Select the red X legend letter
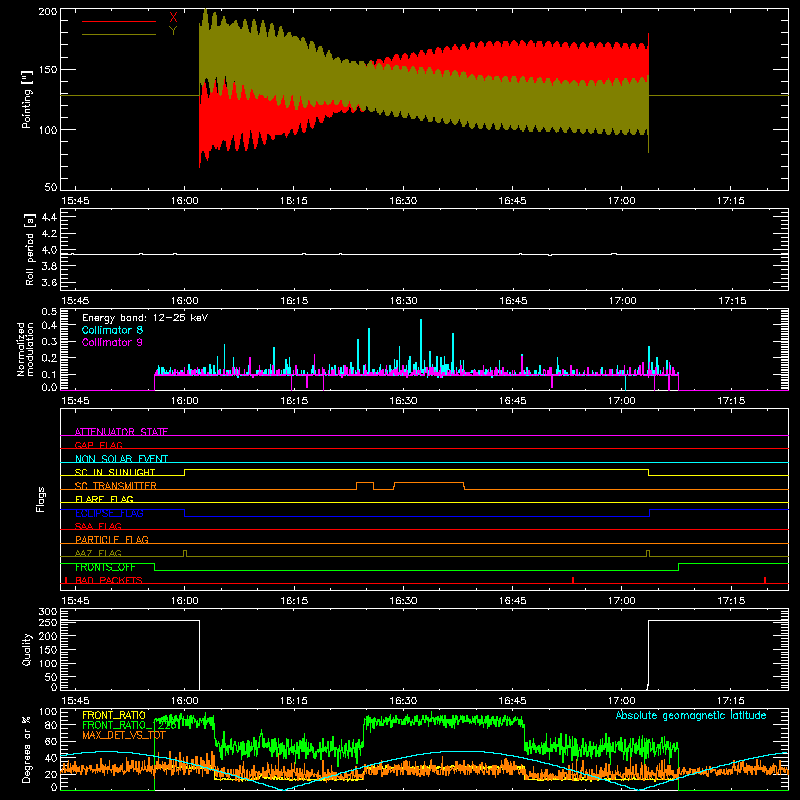800x800 pixels. [x=173, y=18]
